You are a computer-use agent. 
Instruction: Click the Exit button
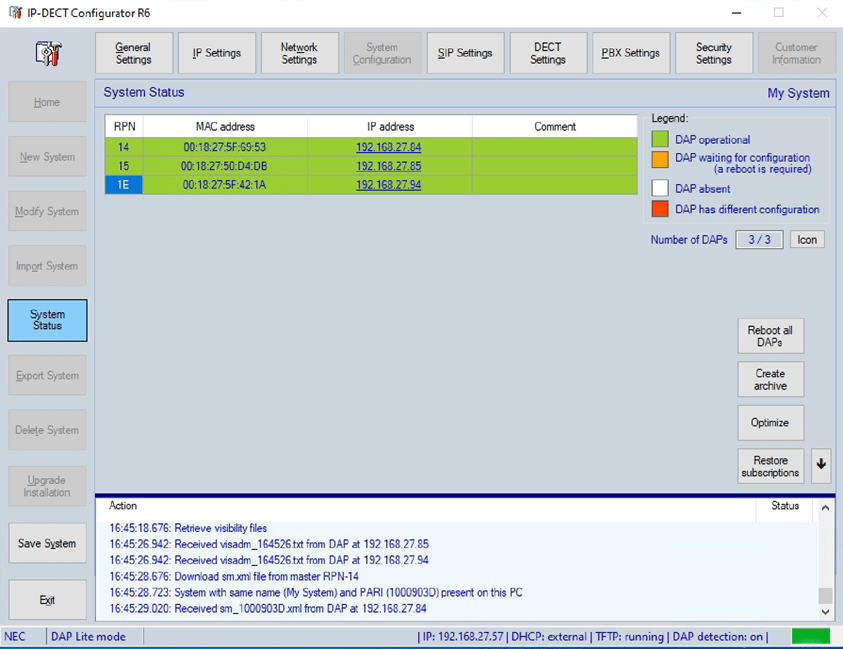click(47, 600)
